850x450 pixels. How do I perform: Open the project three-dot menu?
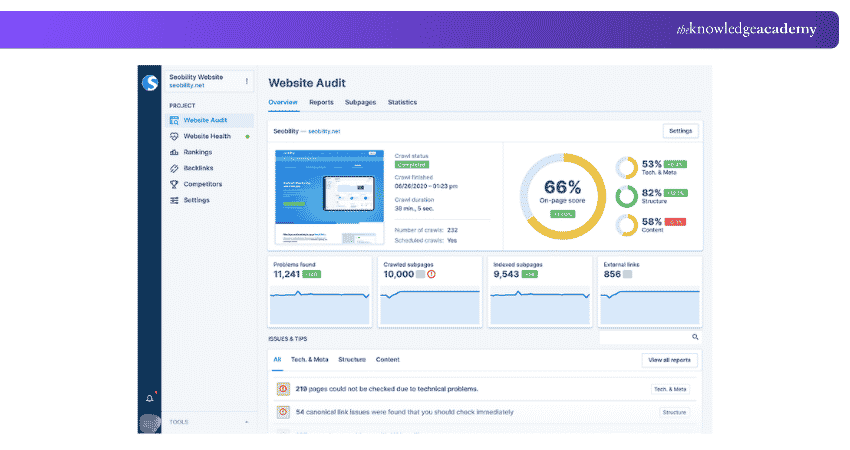click(247, 81)
